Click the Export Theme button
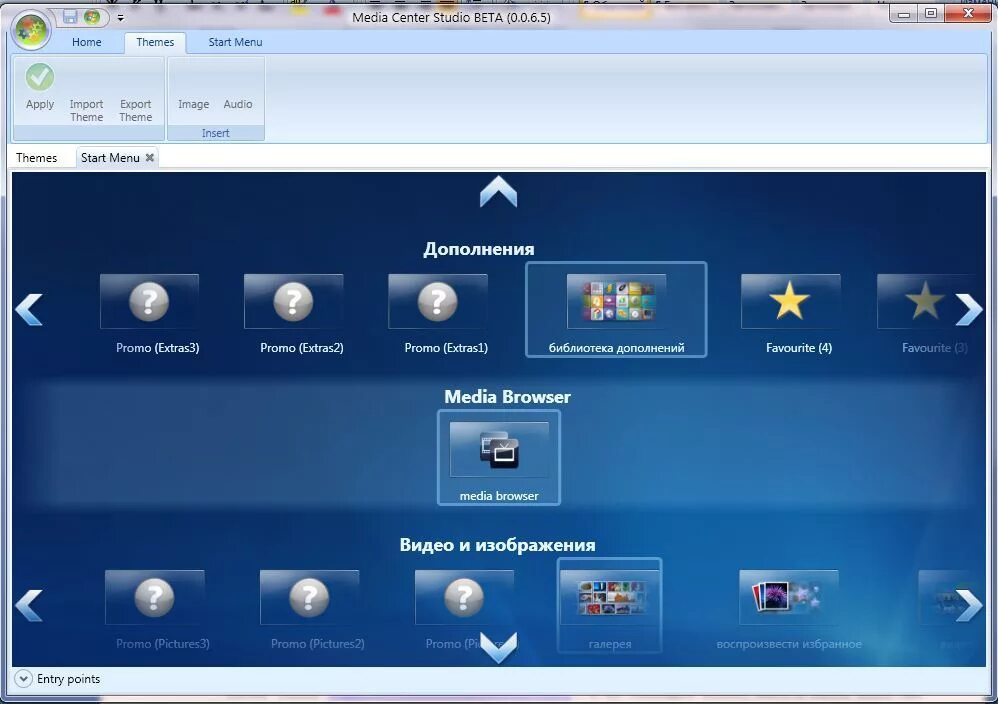The width and height of the screenshot is (998, 704). pos(136,110)
